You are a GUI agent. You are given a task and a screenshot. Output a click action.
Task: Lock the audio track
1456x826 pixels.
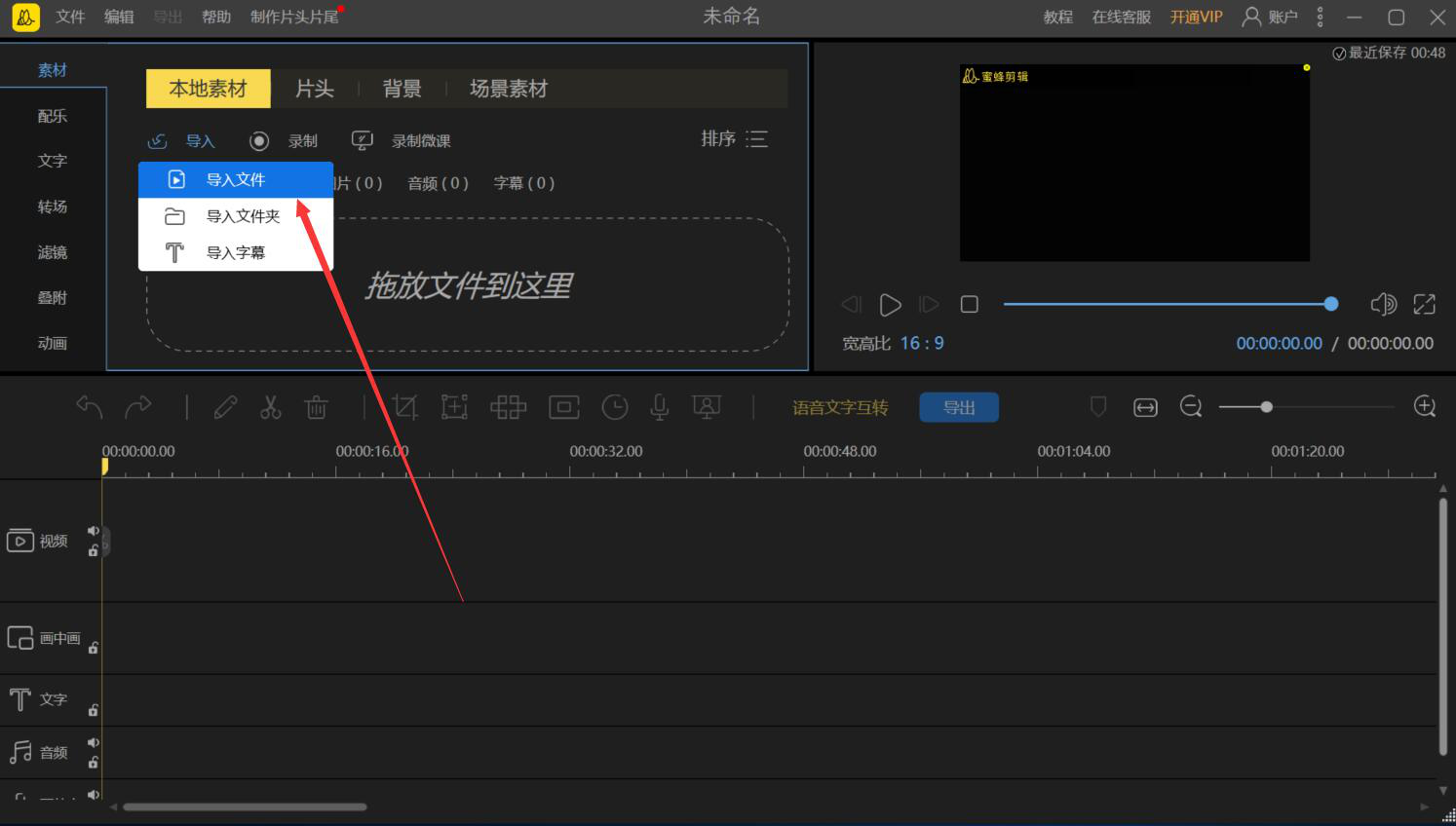(94, 762)
